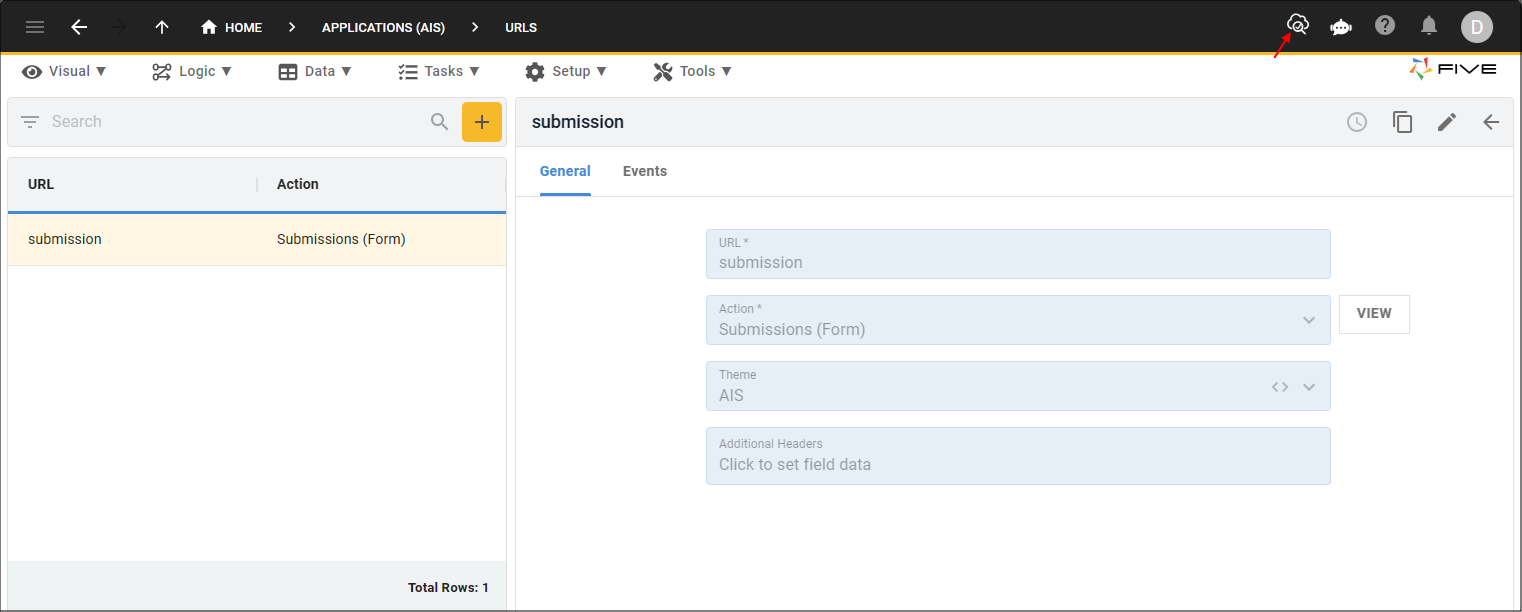Screen dimensions: 1522x612
Task: Switch to the Events tab
Action: click(644, 171)
